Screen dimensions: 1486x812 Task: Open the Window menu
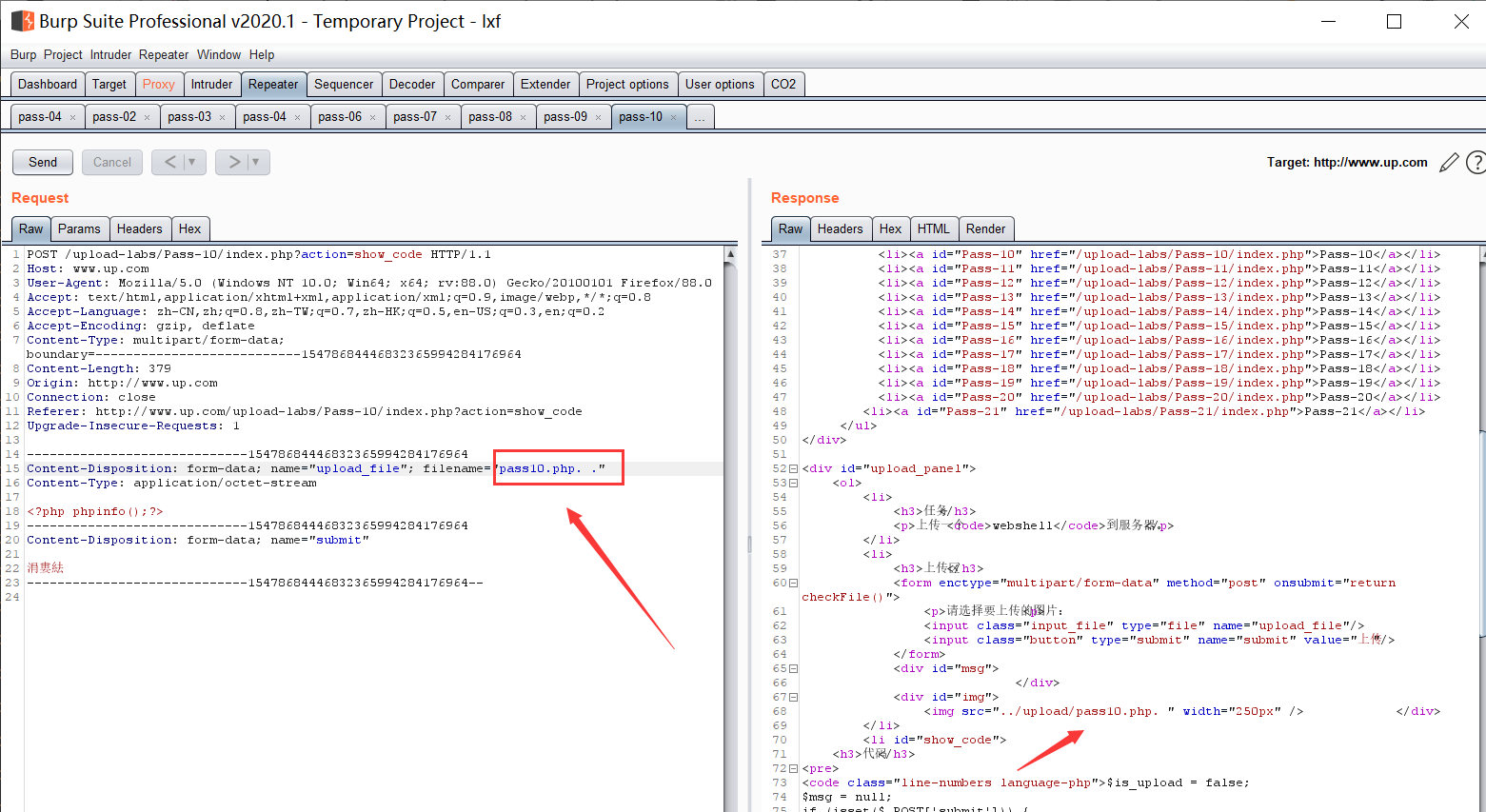[219, 54]
